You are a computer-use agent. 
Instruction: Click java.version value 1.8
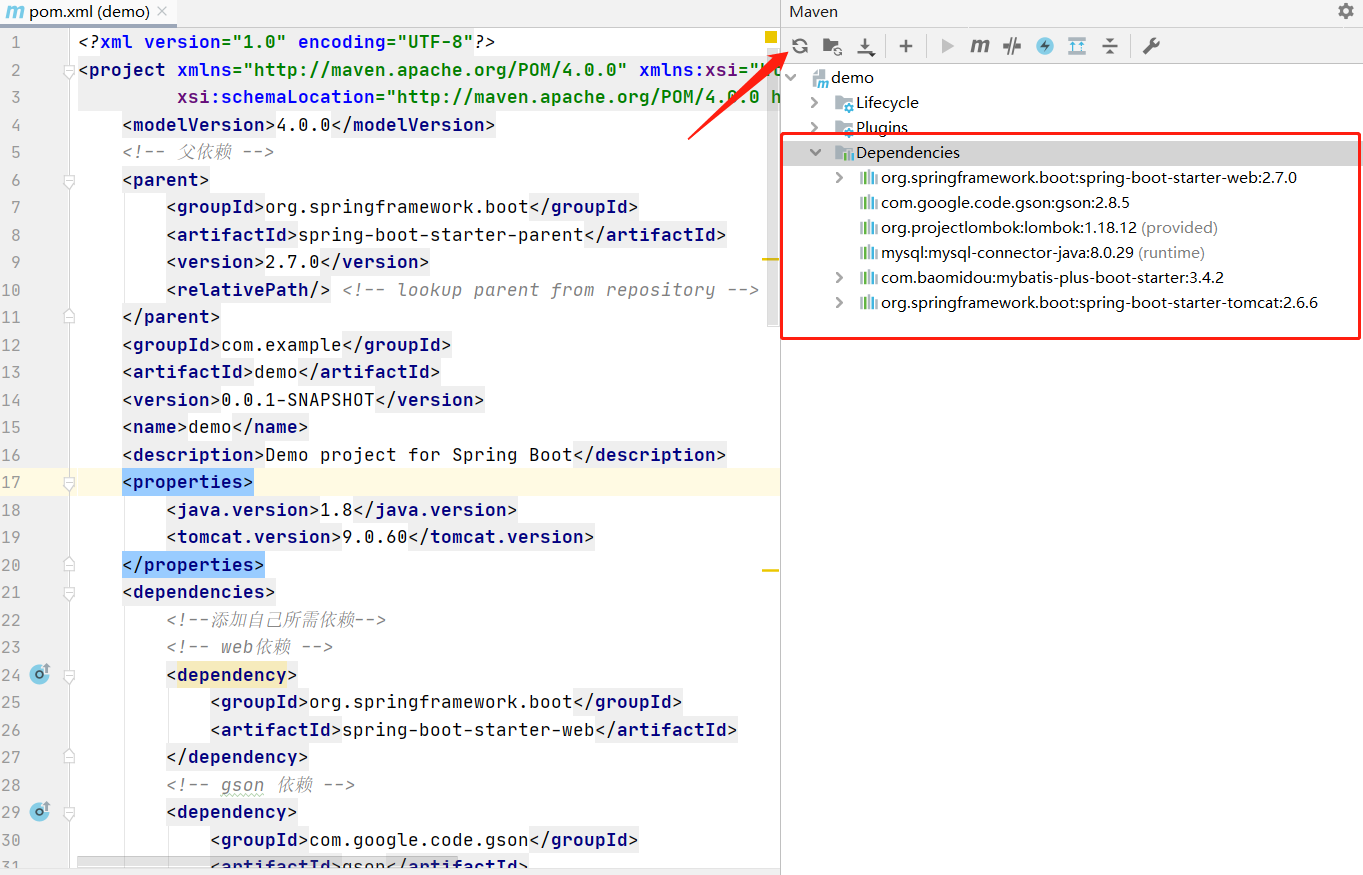click(x=336, y=510)
